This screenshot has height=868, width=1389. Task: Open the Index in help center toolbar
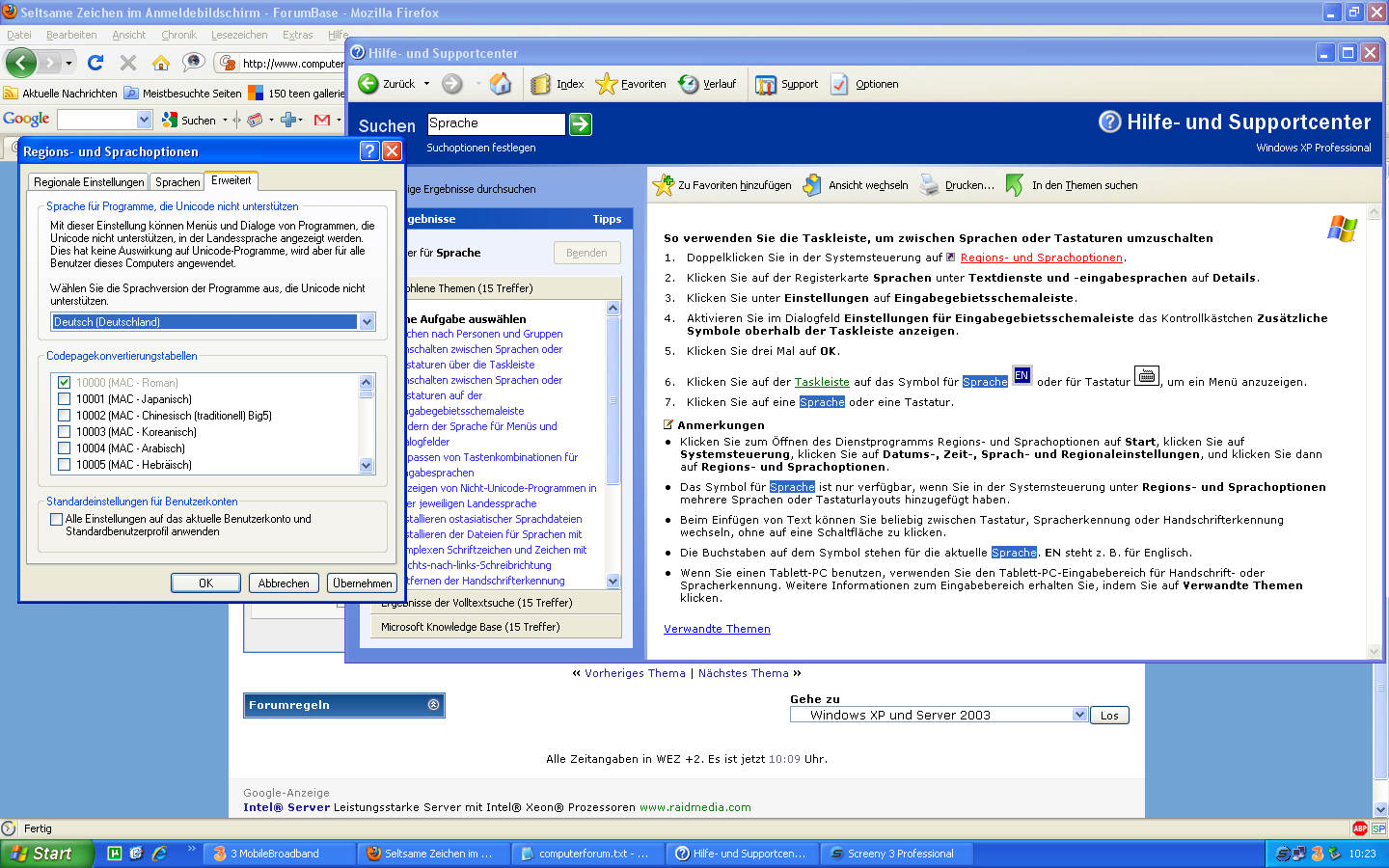[558, 84]
